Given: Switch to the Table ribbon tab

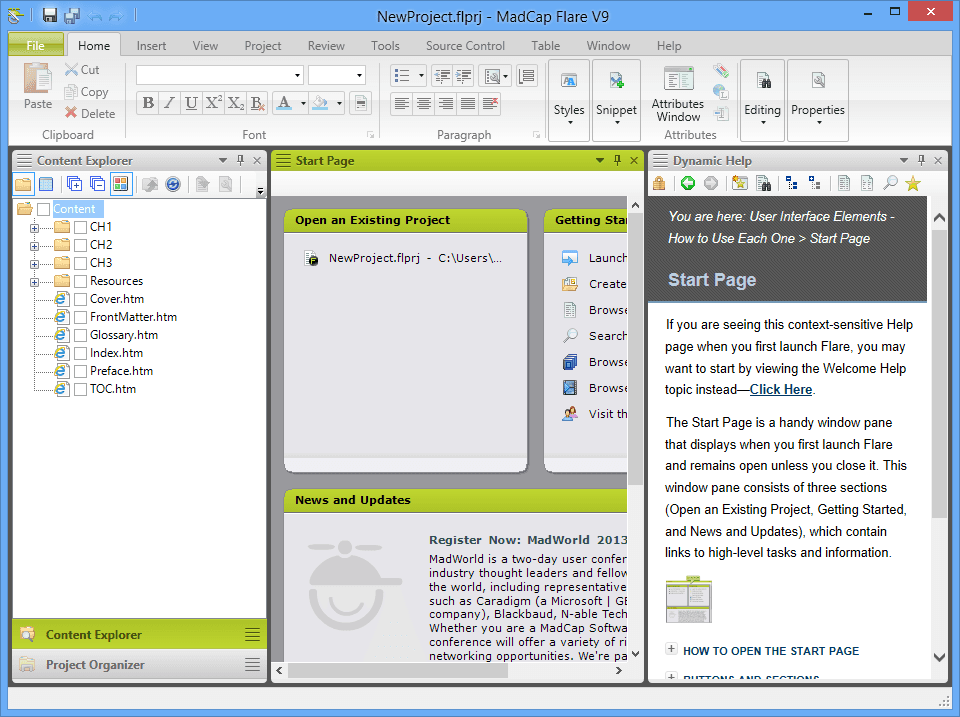Looking at the screenshot, I should point(546,46).
